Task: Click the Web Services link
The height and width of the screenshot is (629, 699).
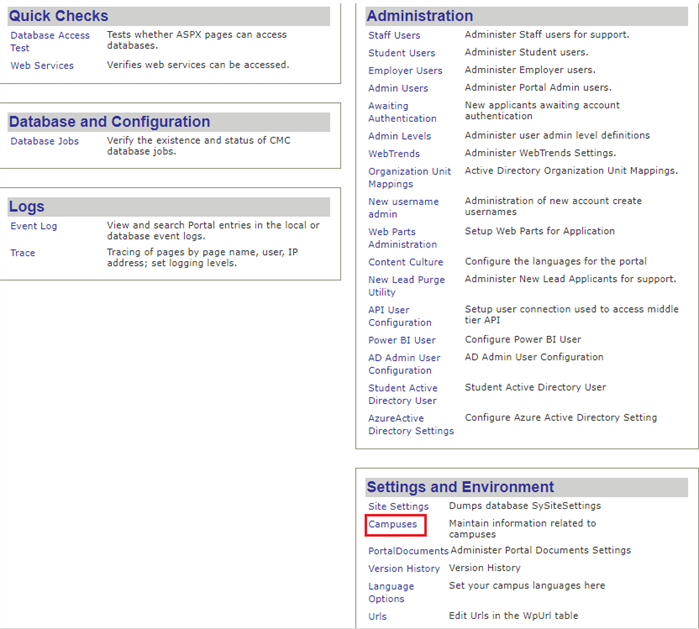Action: coord(42,66)
